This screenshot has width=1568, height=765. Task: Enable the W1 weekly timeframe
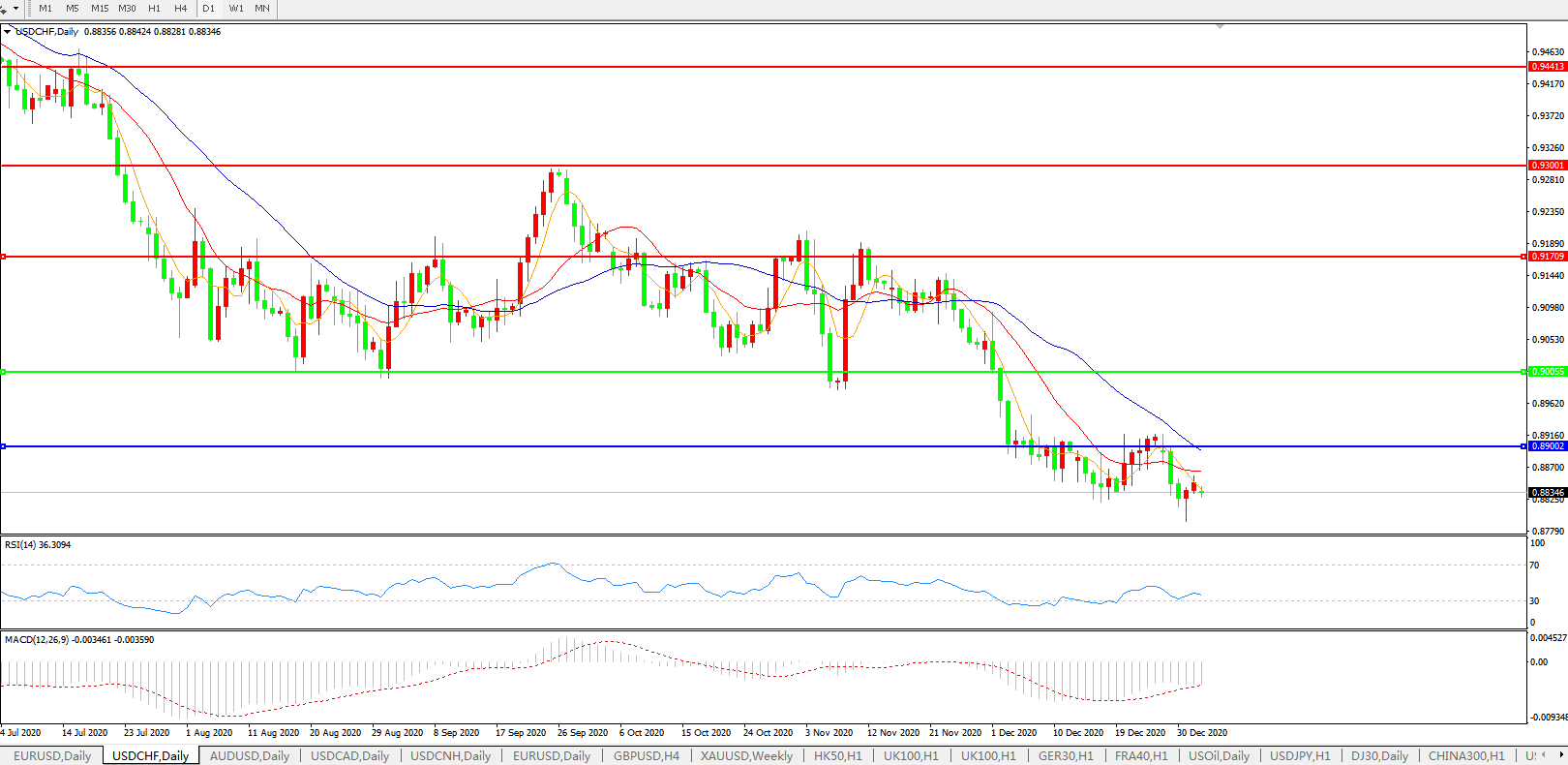point(236,8)
